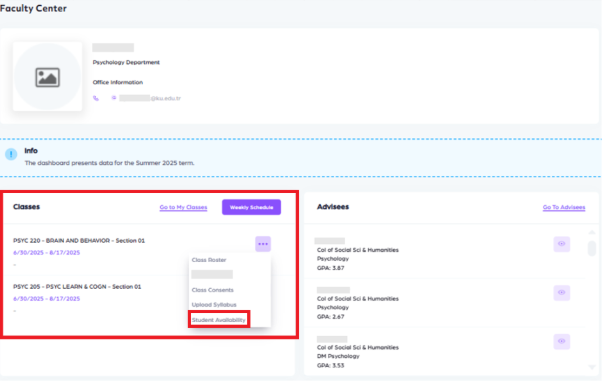603x382 pixels.
Task: View the advisee with GPA 3.87
Action: pyautogui.click(x=561, y=244)
